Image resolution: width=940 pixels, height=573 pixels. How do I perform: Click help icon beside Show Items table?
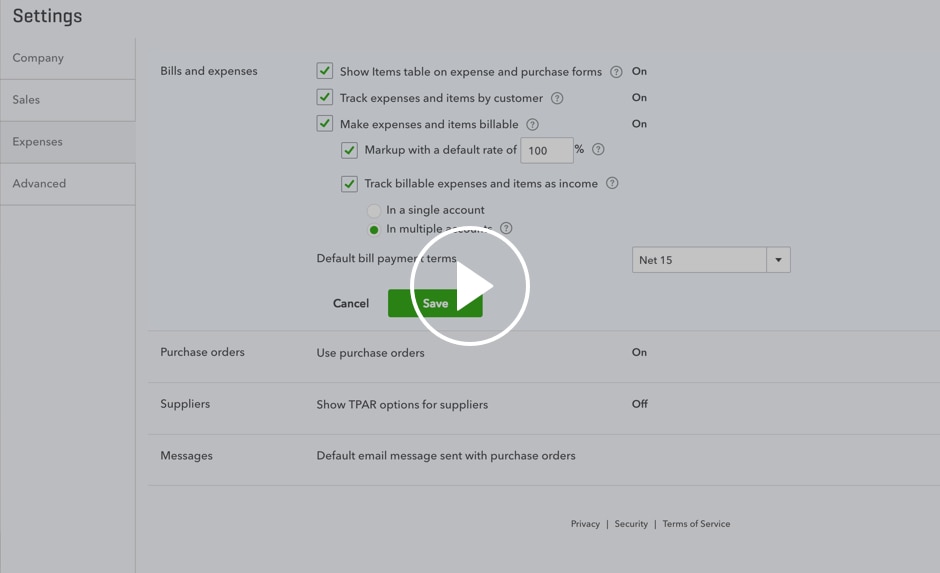coord(616,72)
